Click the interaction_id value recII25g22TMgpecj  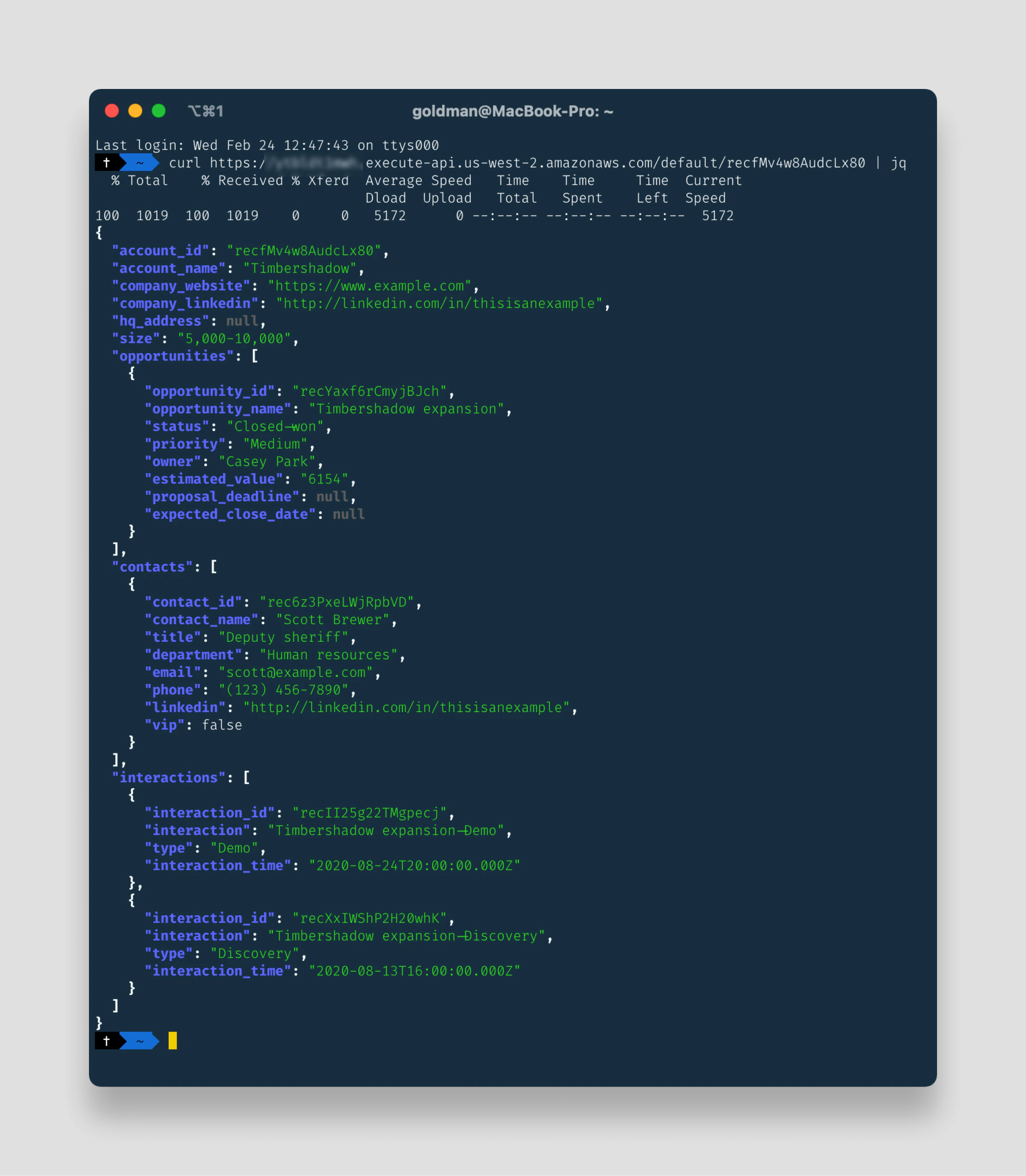click(369, 813)
